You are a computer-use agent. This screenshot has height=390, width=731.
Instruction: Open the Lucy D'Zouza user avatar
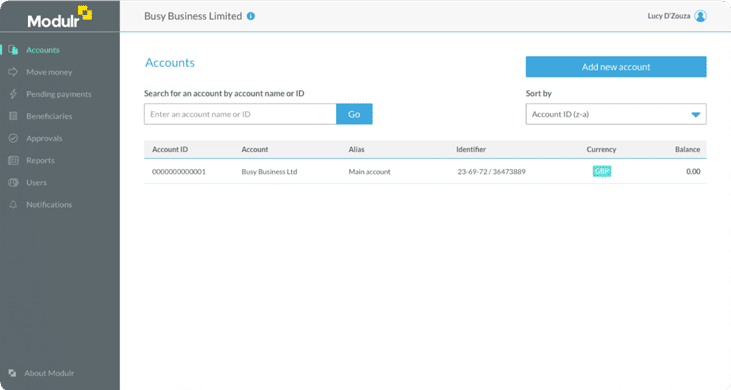point(700,16)
